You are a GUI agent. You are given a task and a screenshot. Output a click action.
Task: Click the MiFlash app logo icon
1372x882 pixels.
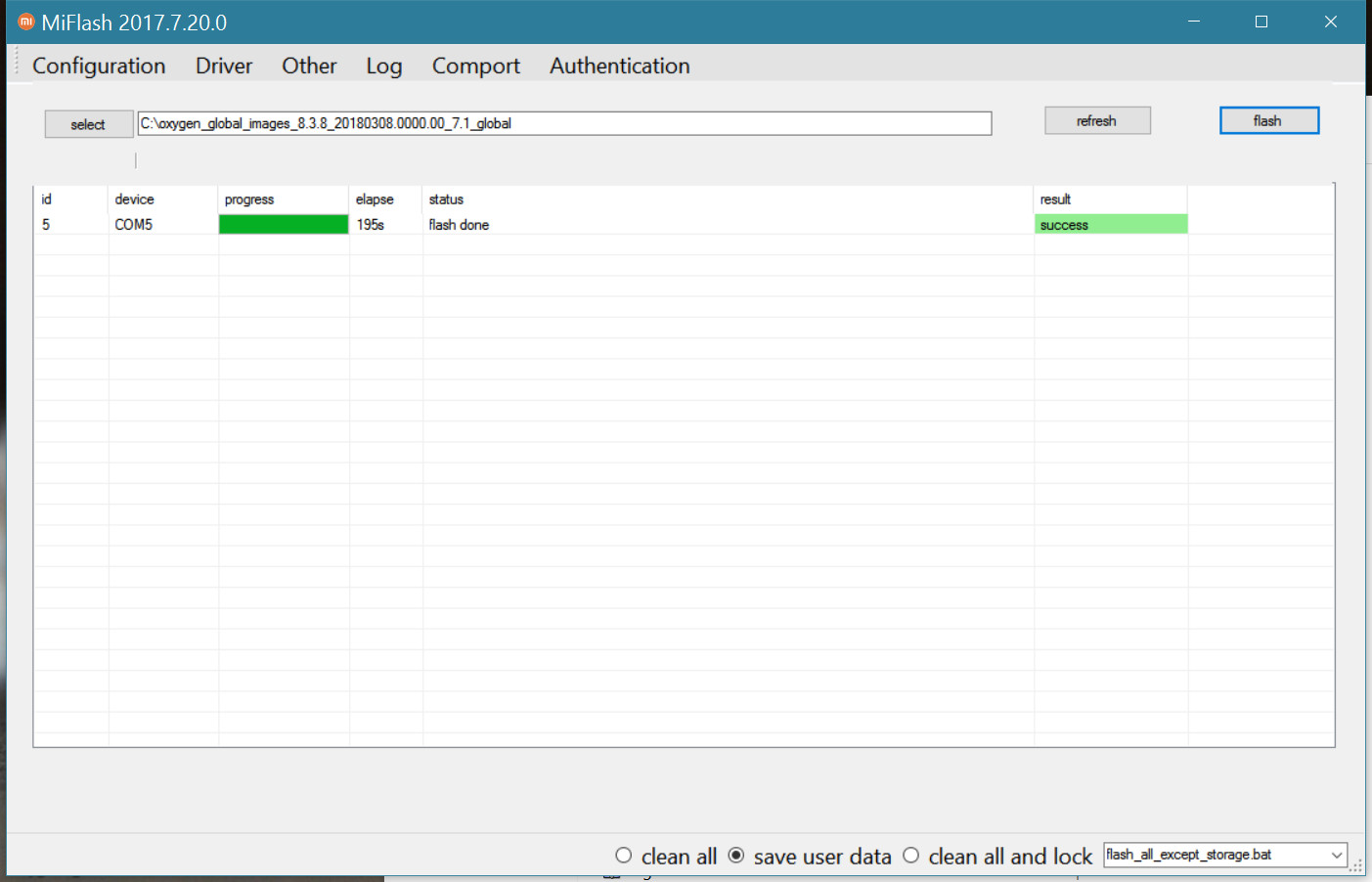tap(26, 22)
